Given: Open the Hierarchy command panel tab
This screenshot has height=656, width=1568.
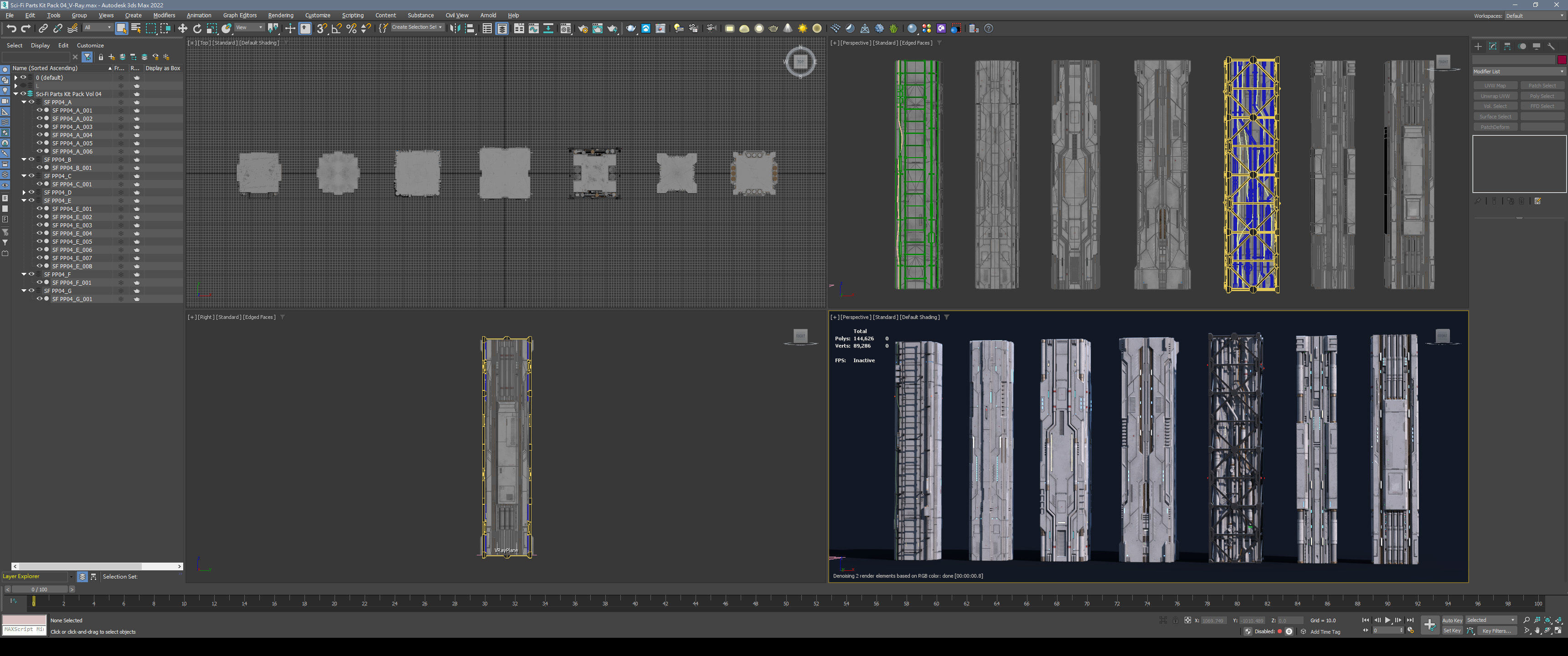Looking at the screenshot, I should (1507, 46).
